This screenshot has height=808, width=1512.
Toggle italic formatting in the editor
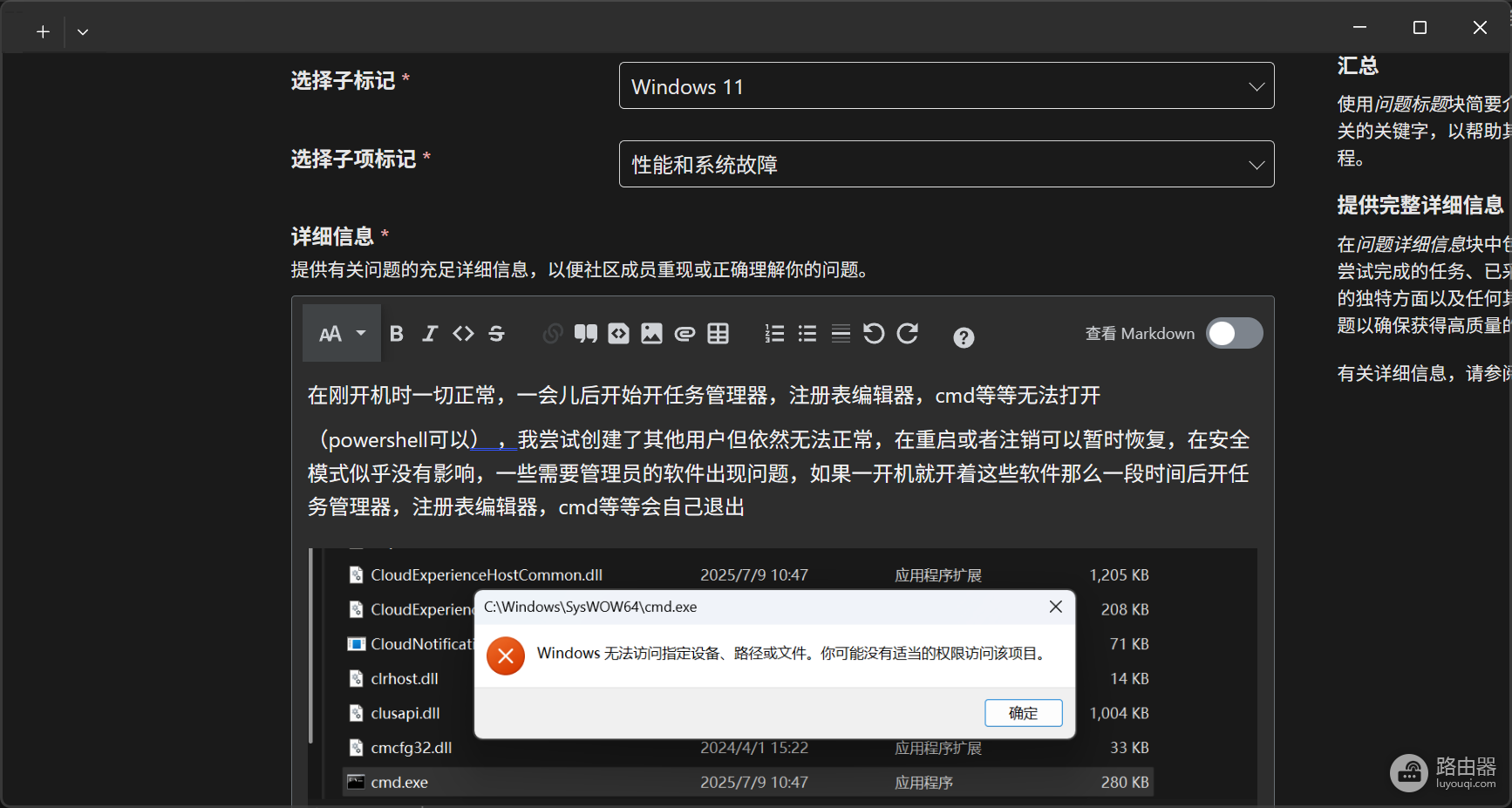click(x=430, y=334)
